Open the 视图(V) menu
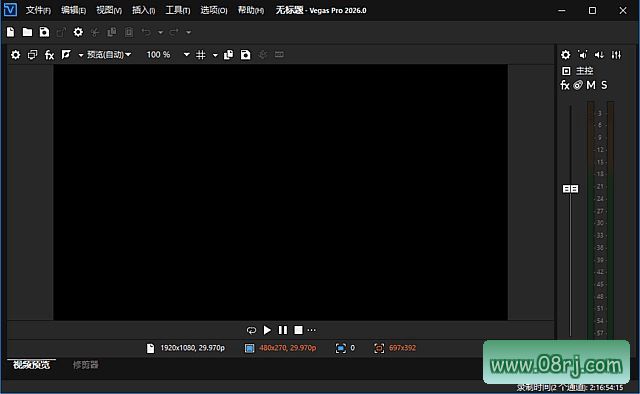The height and width of the screenshot is (394, 640). [109, 10]
